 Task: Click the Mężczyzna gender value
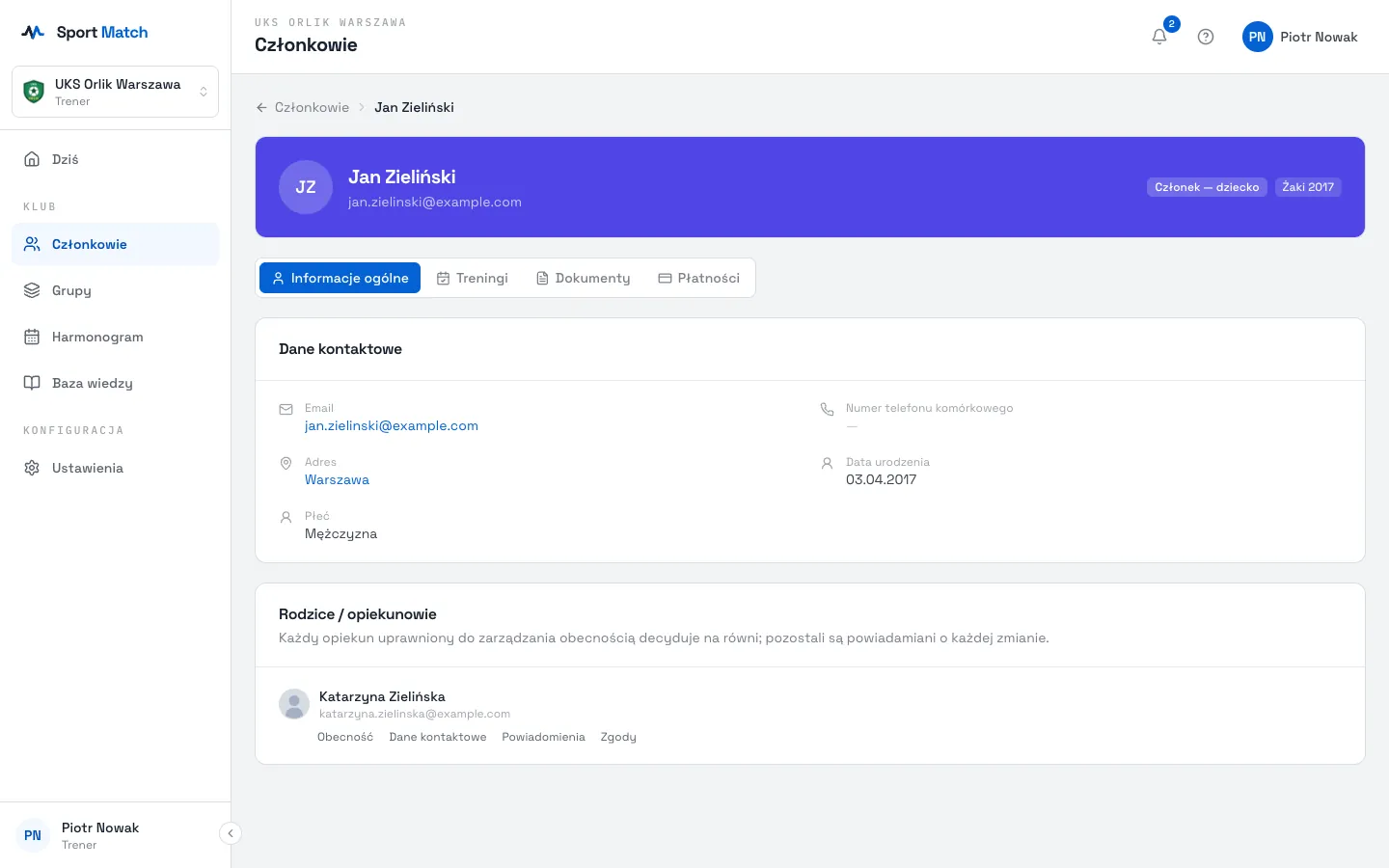(x=341, y=533)
